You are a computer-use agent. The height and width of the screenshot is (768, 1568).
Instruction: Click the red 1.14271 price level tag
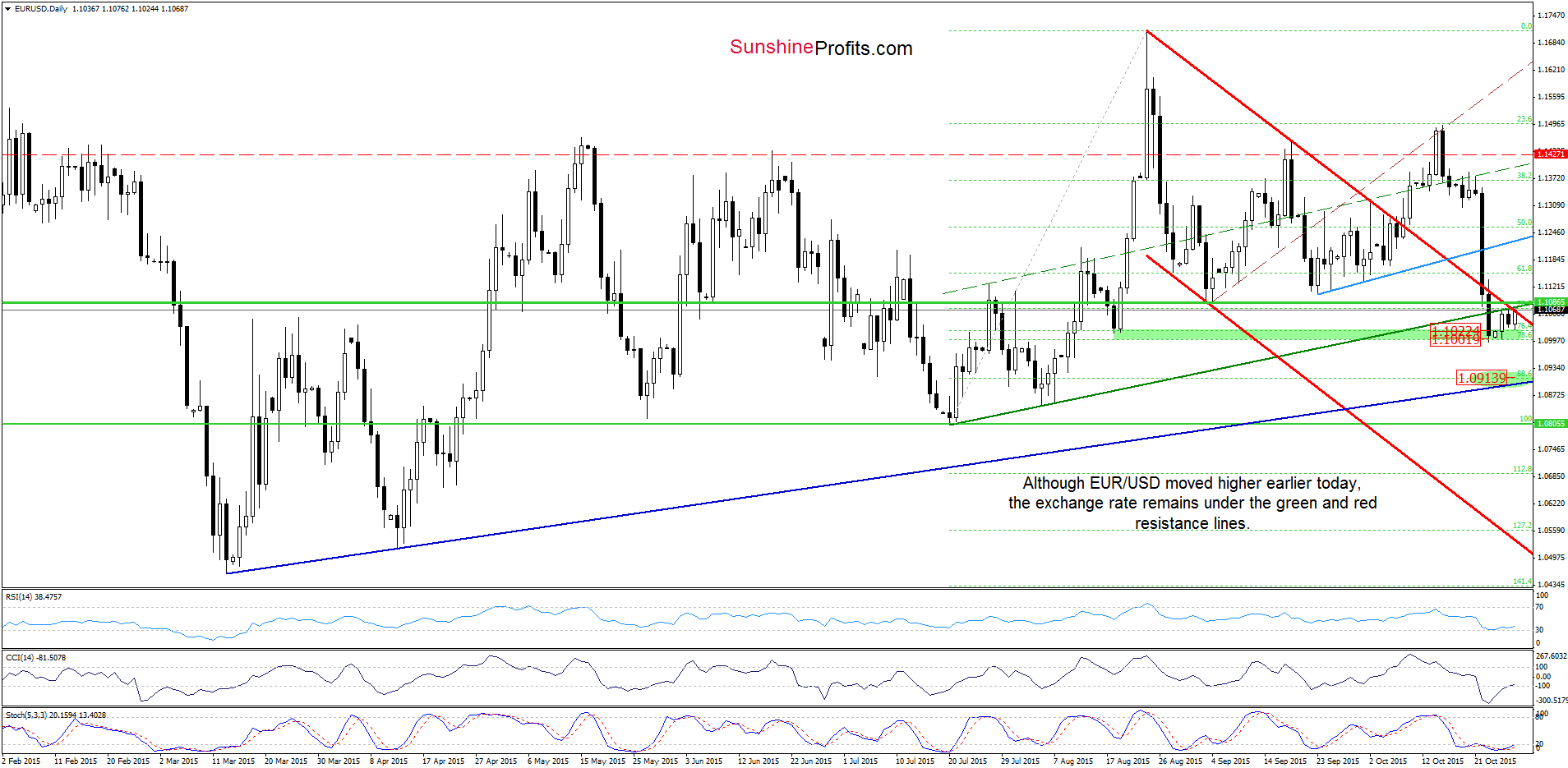click(1551, 154)
